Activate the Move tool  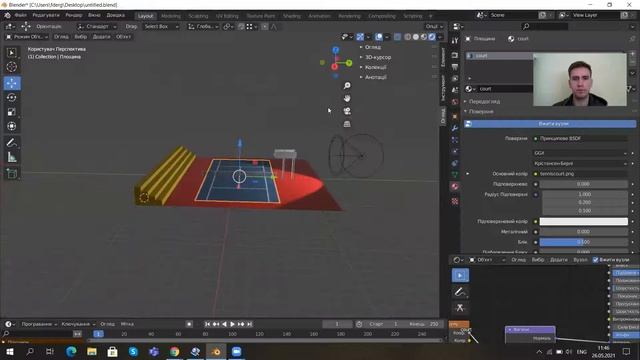[11, 83]
